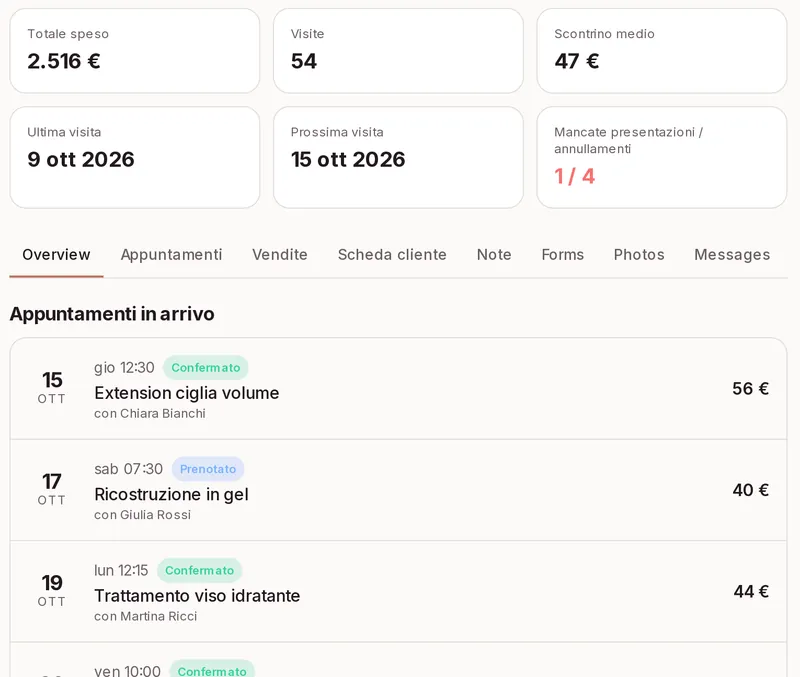Click the Totale speso value 2.516 €

click(64, 61)
